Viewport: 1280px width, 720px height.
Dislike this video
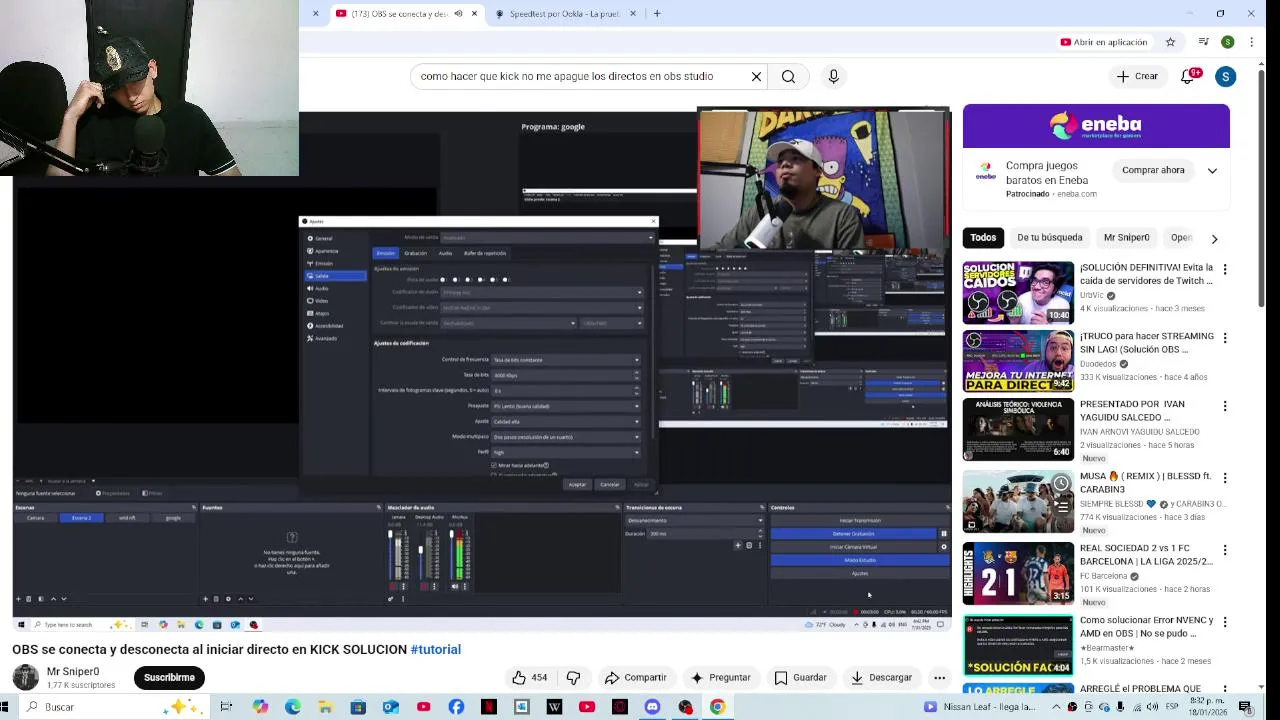pyautogui.click(x=573, y=677)
